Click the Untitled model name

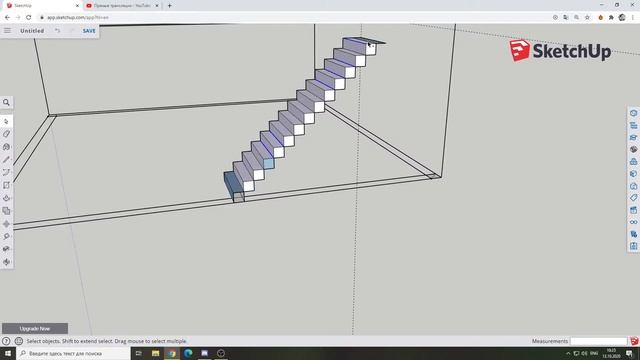[32, 31]
